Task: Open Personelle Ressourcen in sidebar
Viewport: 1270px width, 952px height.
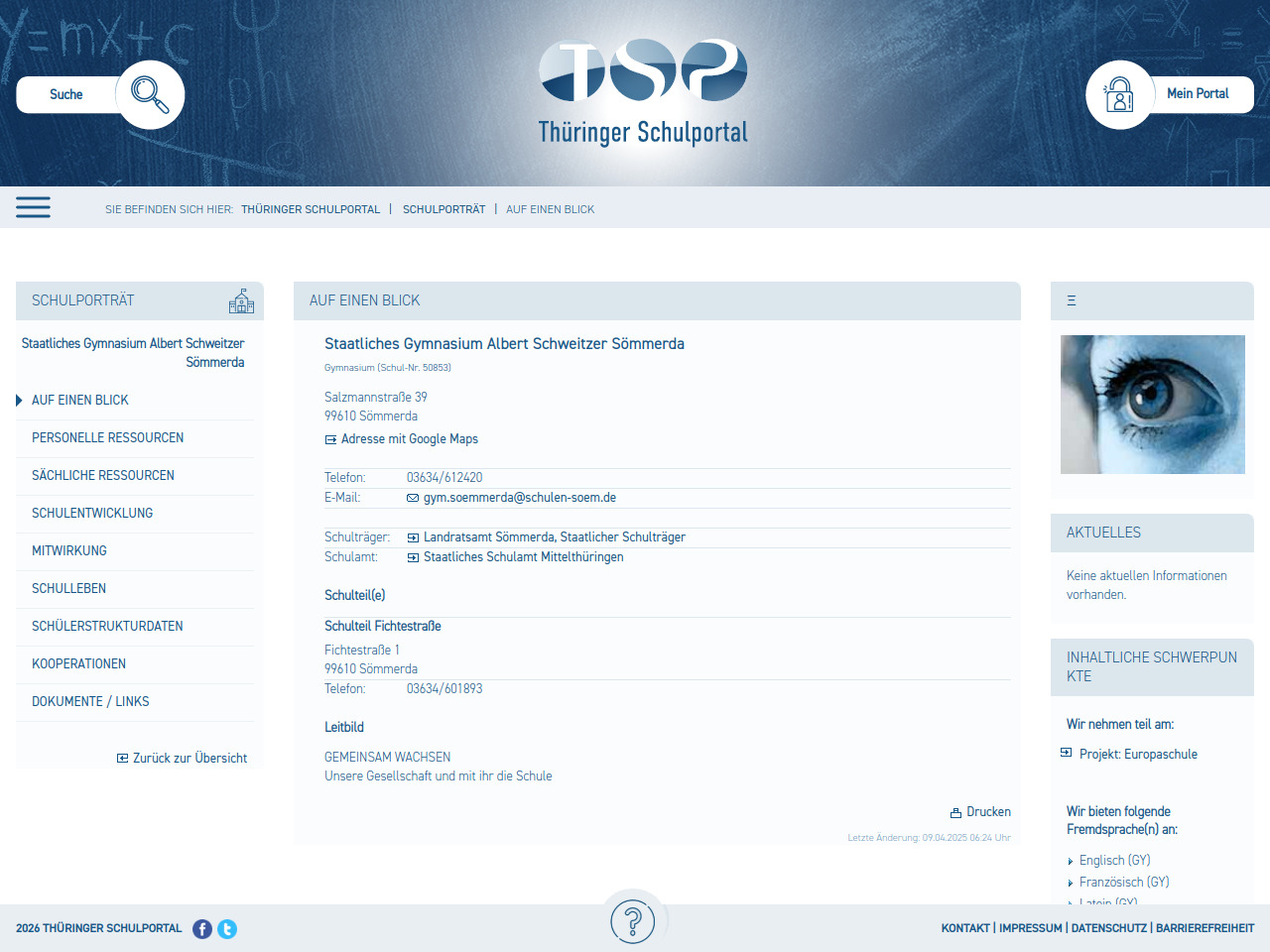Action: click(x=107, y=437)
